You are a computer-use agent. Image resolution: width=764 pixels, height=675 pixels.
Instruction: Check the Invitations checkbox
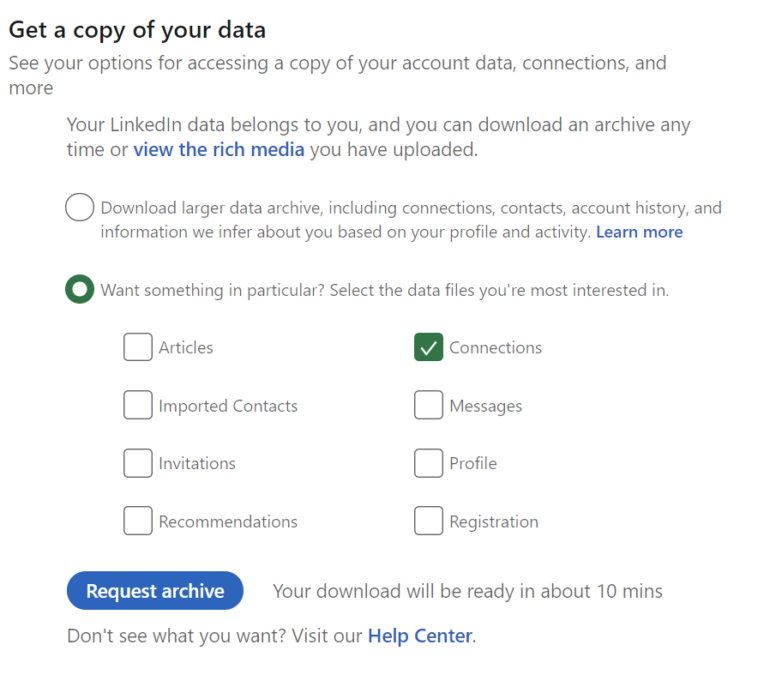click(138, 463)
